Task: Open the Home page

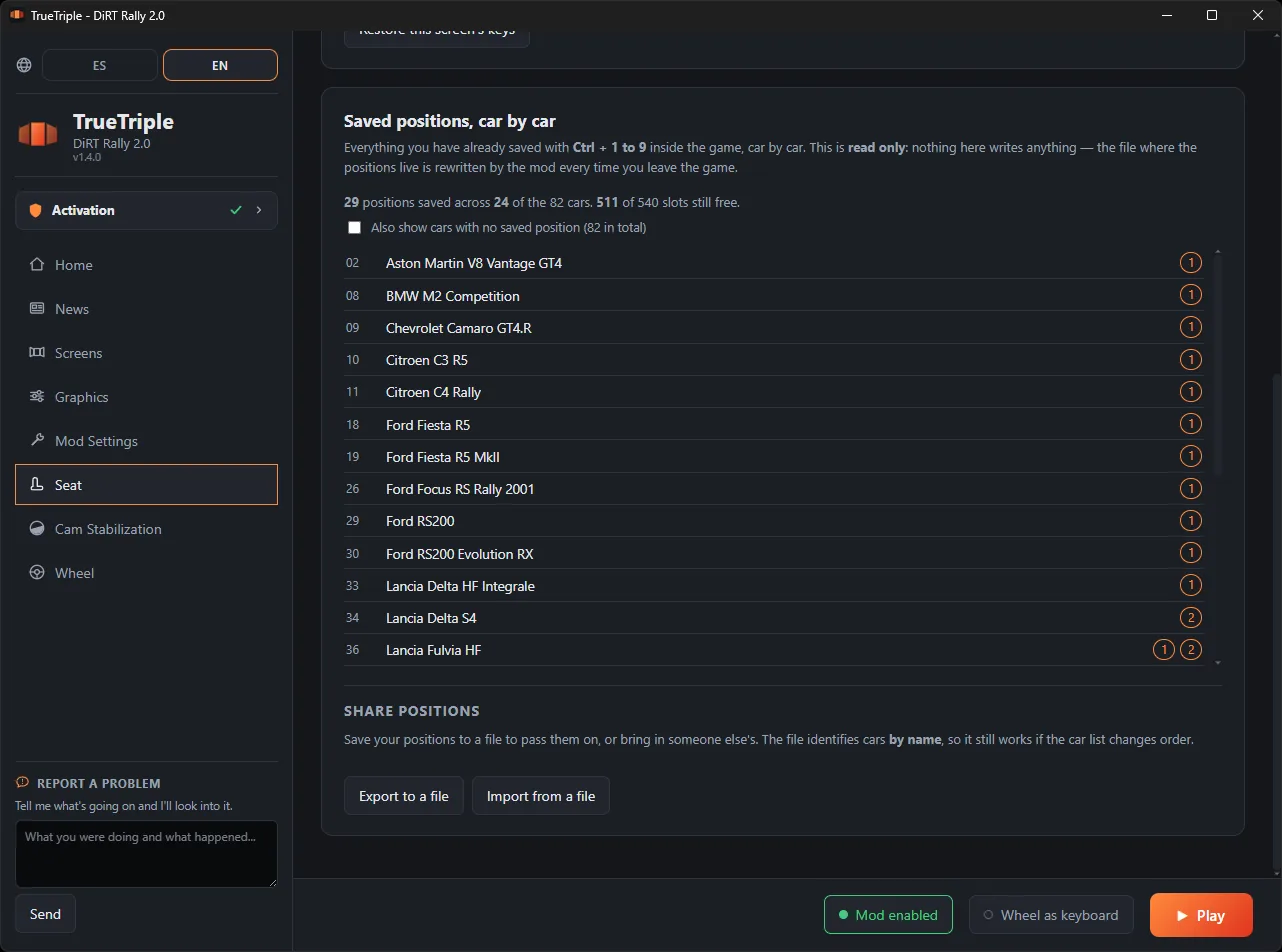Action: (146, 265)
